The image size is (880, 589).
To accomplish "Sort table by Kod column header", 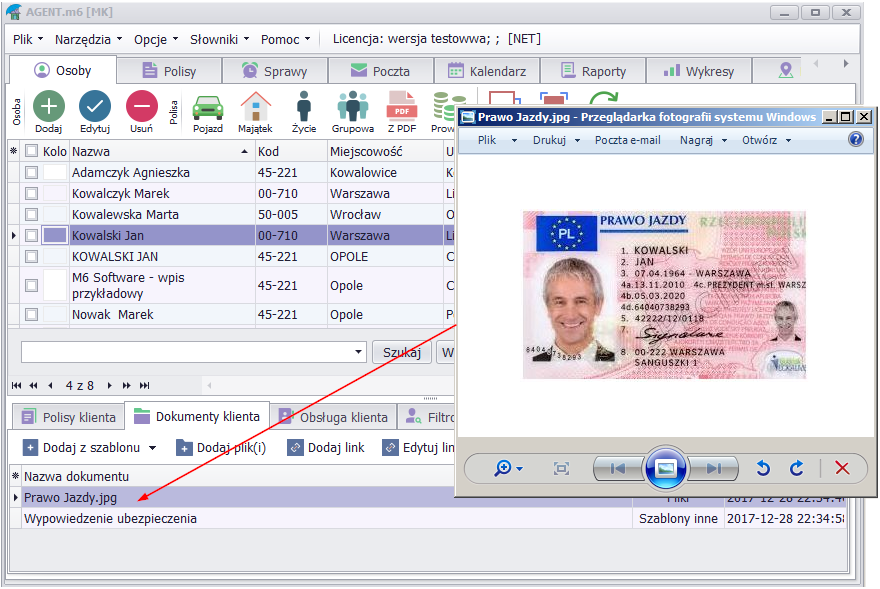I will pos(291,151).
